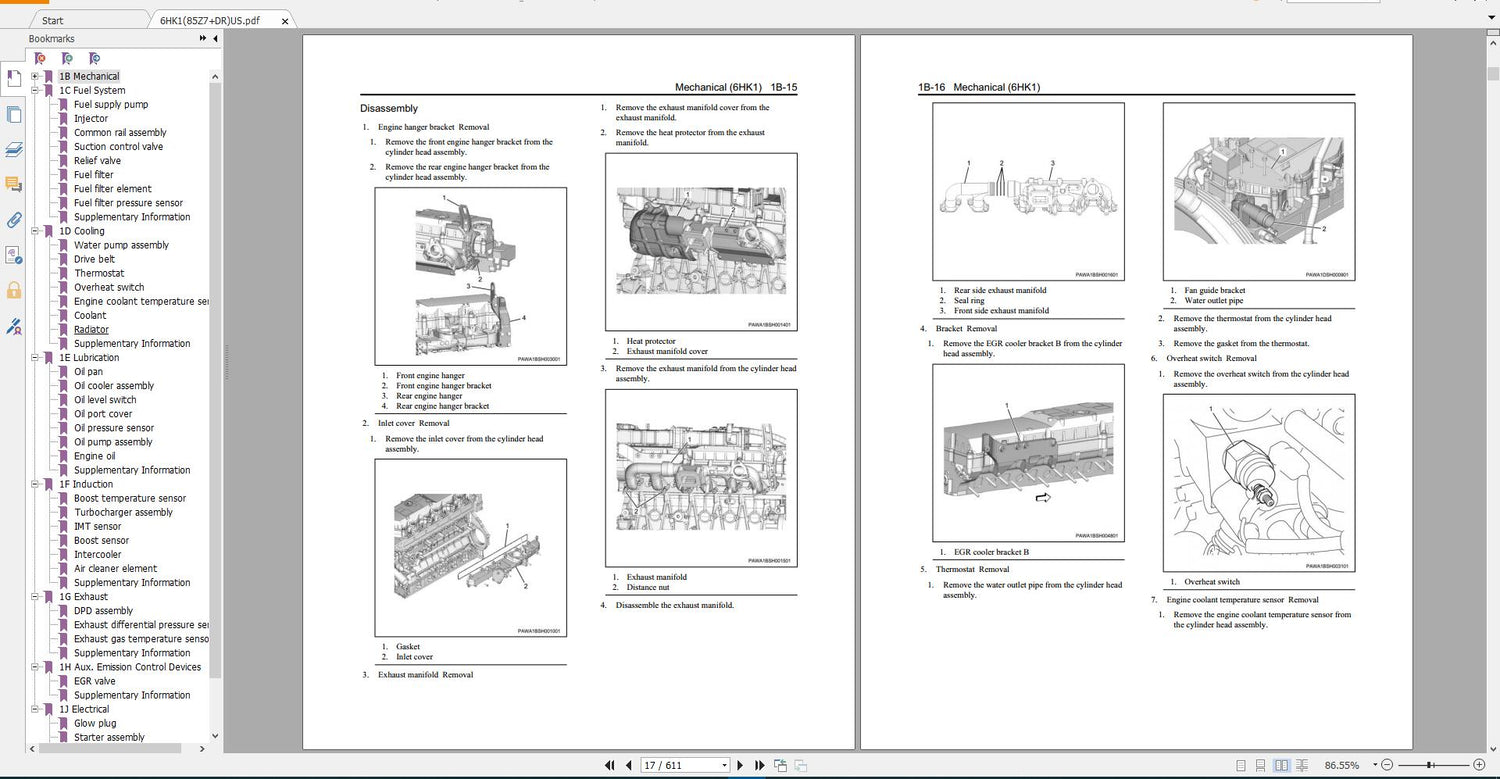Open the Fuel supply pump bookmark
Image resolution: width=1500 pixels, height=779 pixels.
[x=111, y=104]
